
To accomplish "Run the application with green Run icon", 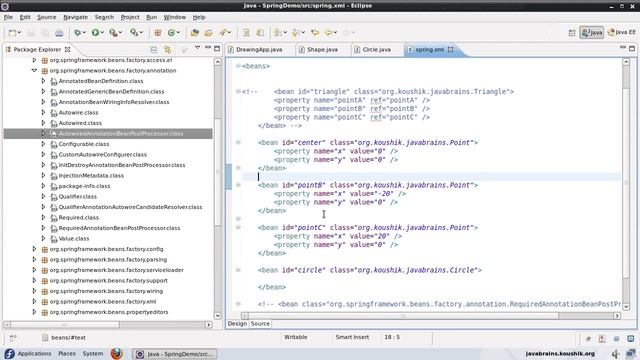I will pos(95,33).
